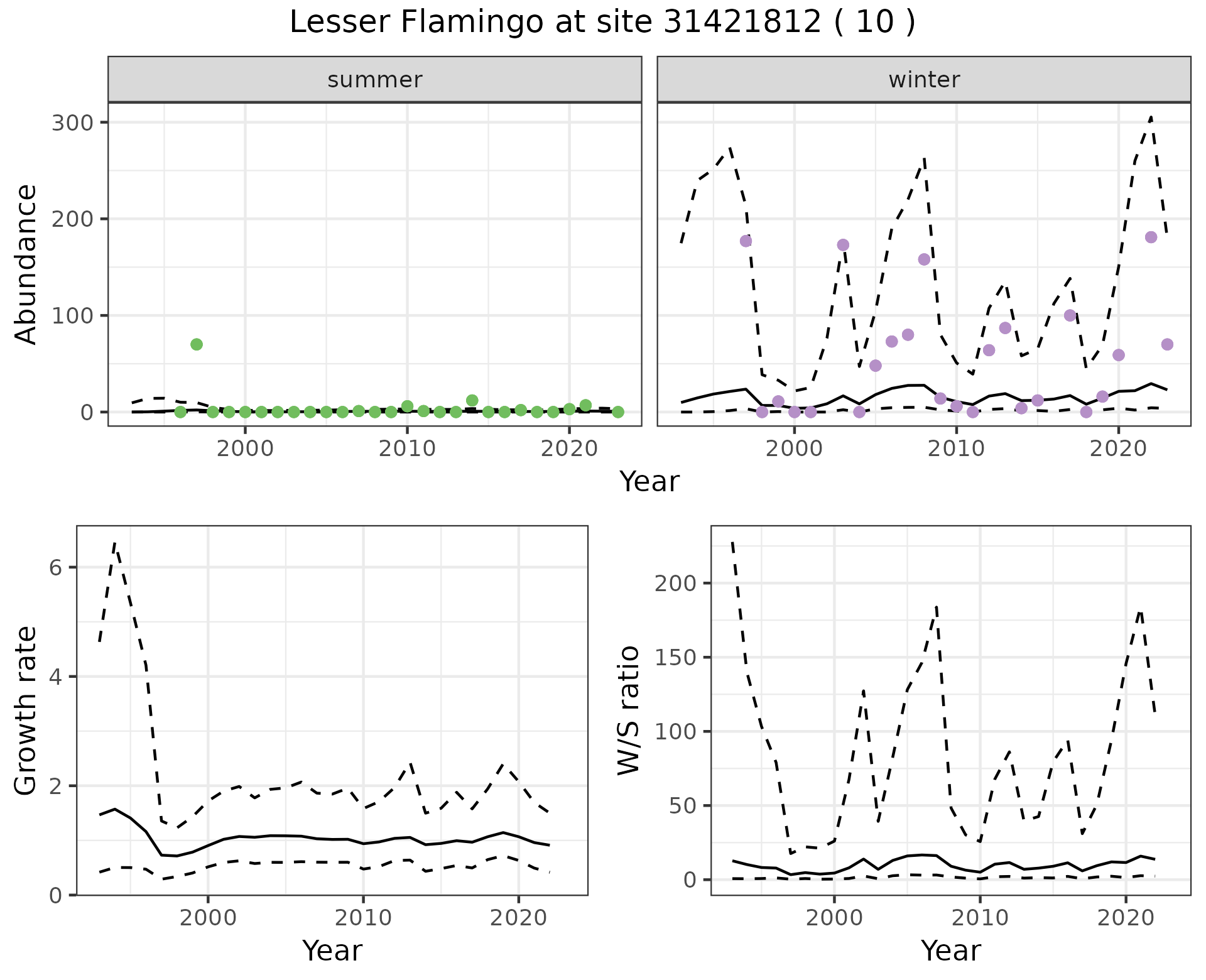The width and height of the screenshot is (1206, 980).
Task: Click the plot title Lesser Flamingo text
Action: [602, 23]
